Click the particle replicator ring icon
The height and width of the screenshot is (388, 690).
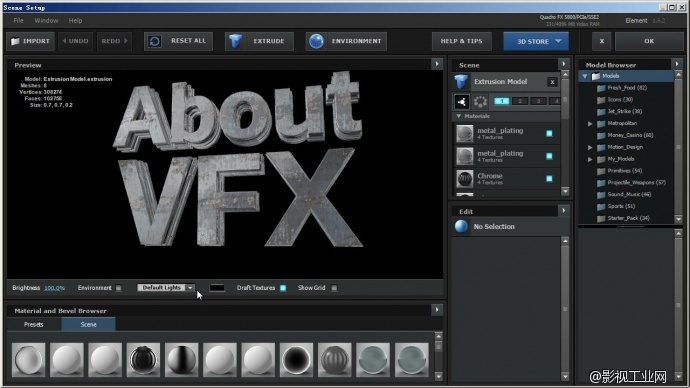coord(480,102)
